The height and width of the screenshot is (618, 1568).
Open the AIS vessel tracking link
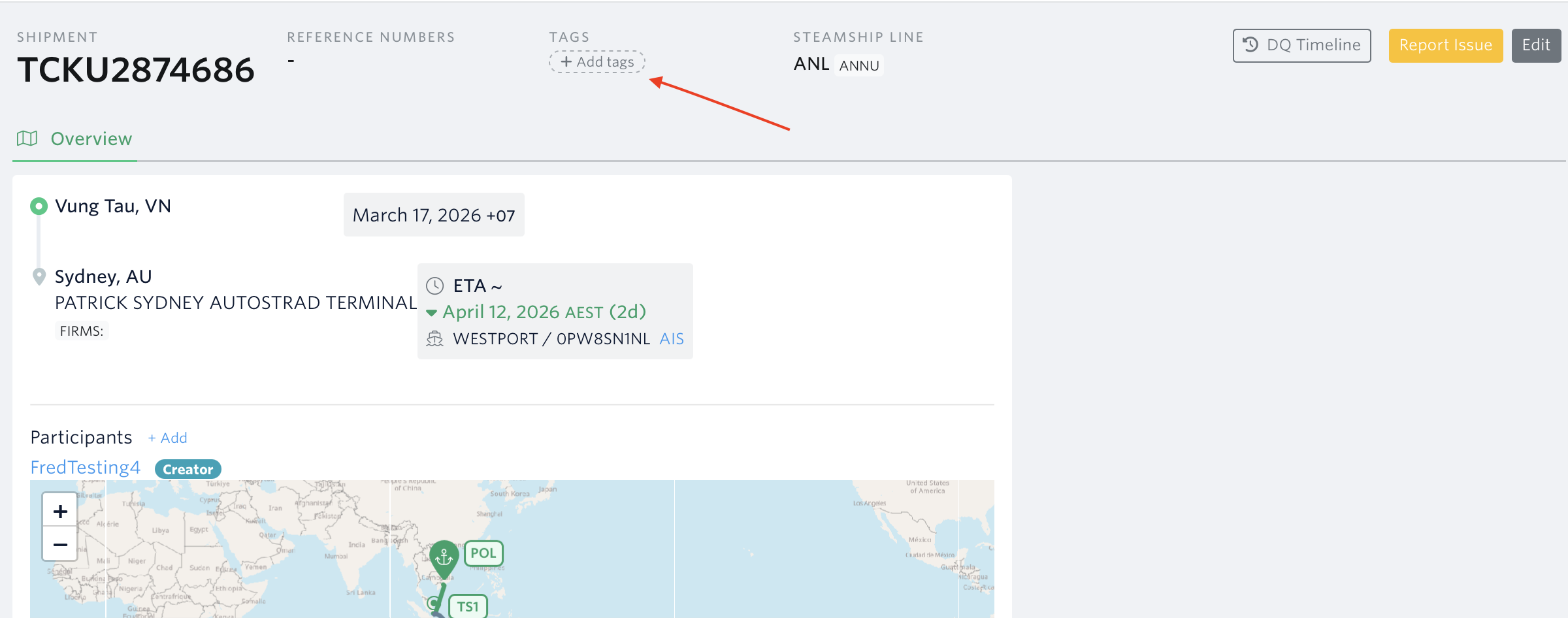click(671, 338)
